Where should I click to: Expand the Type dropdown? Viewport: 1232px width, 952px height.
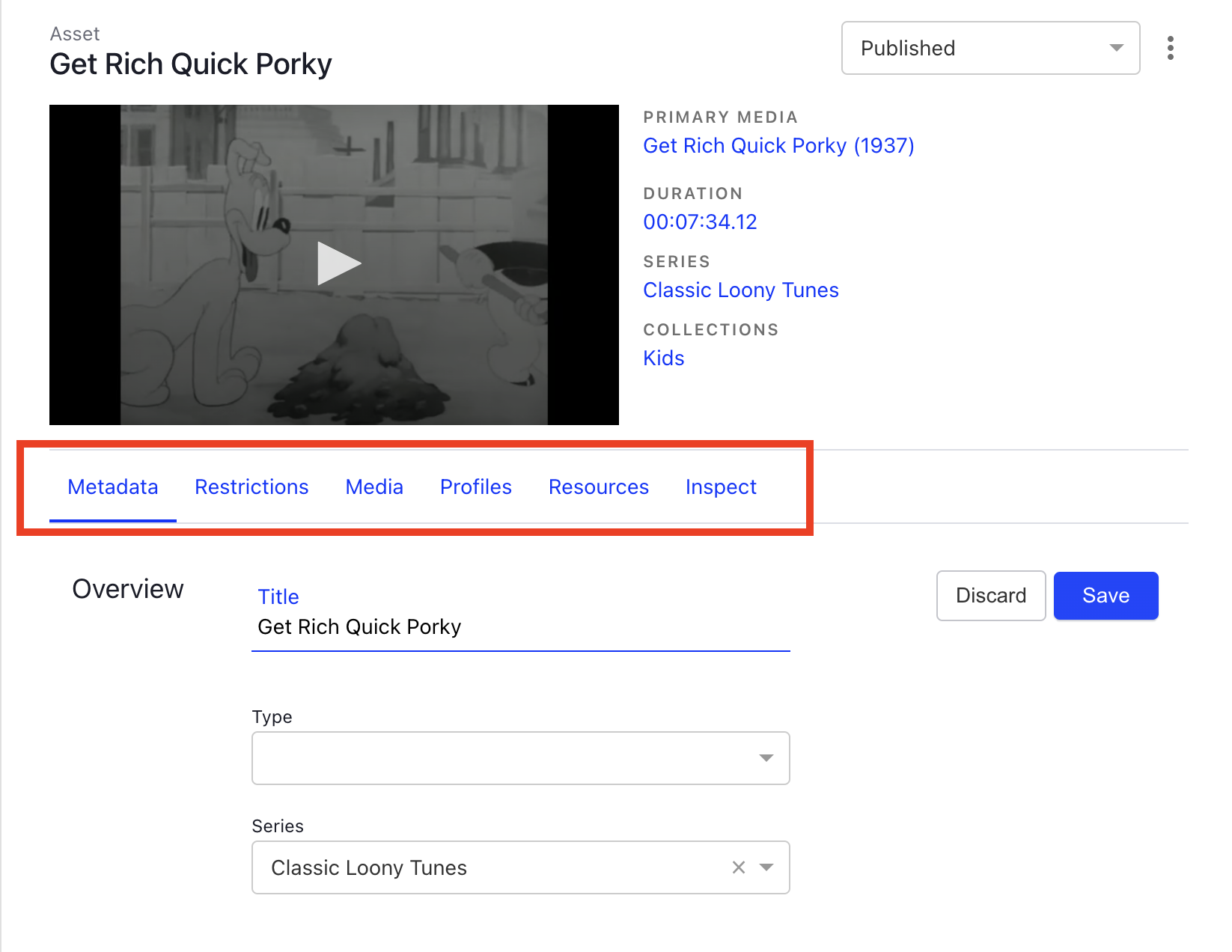click(521, 758)
